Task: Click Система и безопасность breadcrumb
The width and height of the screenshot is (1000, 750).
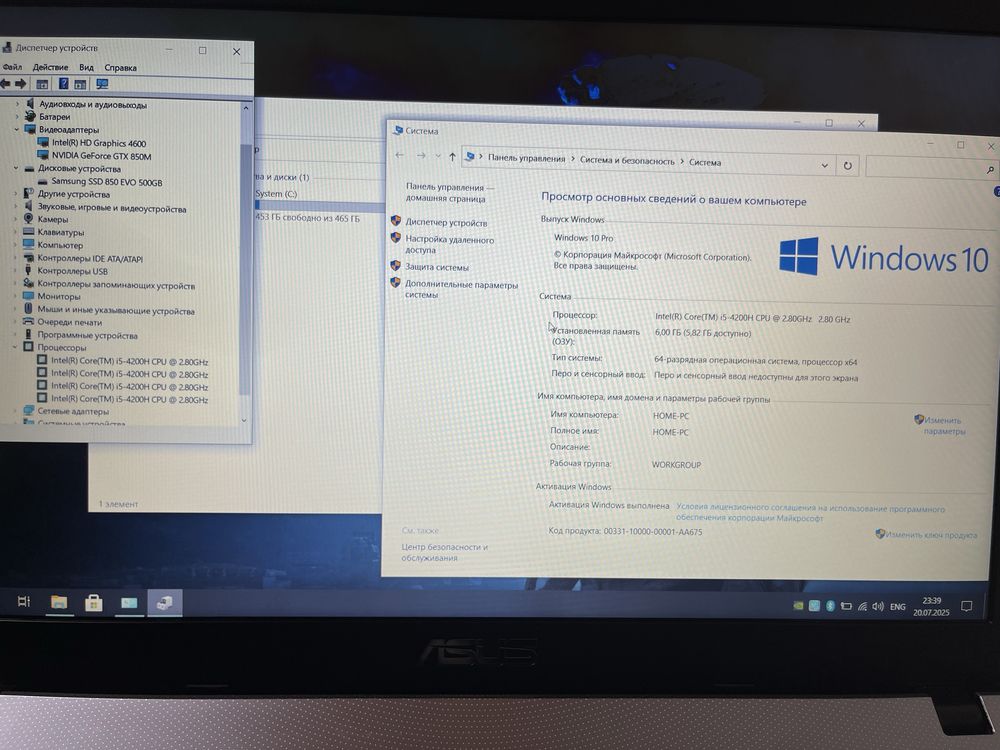Action: pyautogui.click(x=627, y=161)
